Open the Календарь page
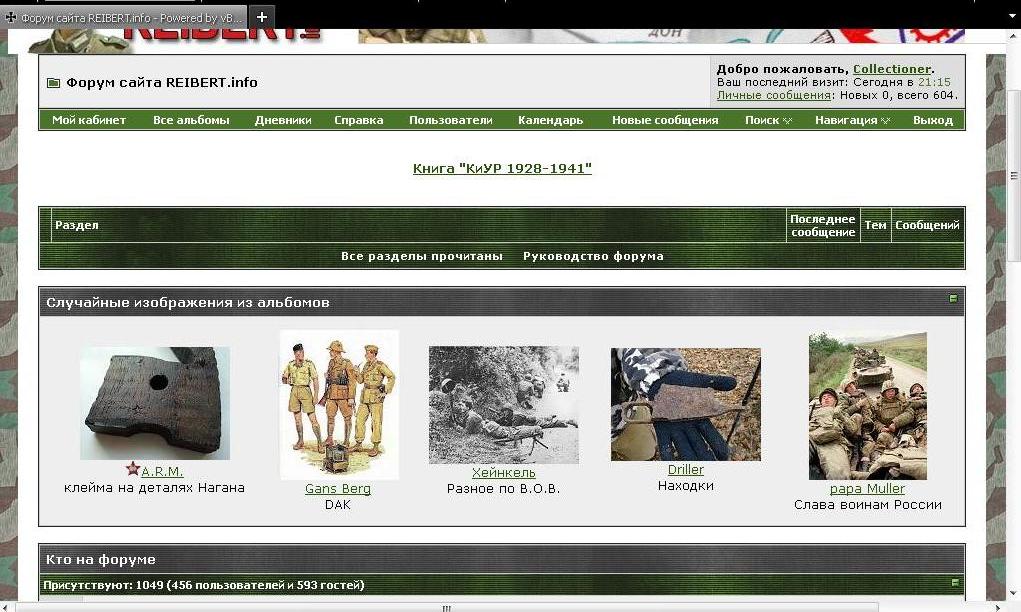The height and width of the screenshot is (612, 1021). 550,120
